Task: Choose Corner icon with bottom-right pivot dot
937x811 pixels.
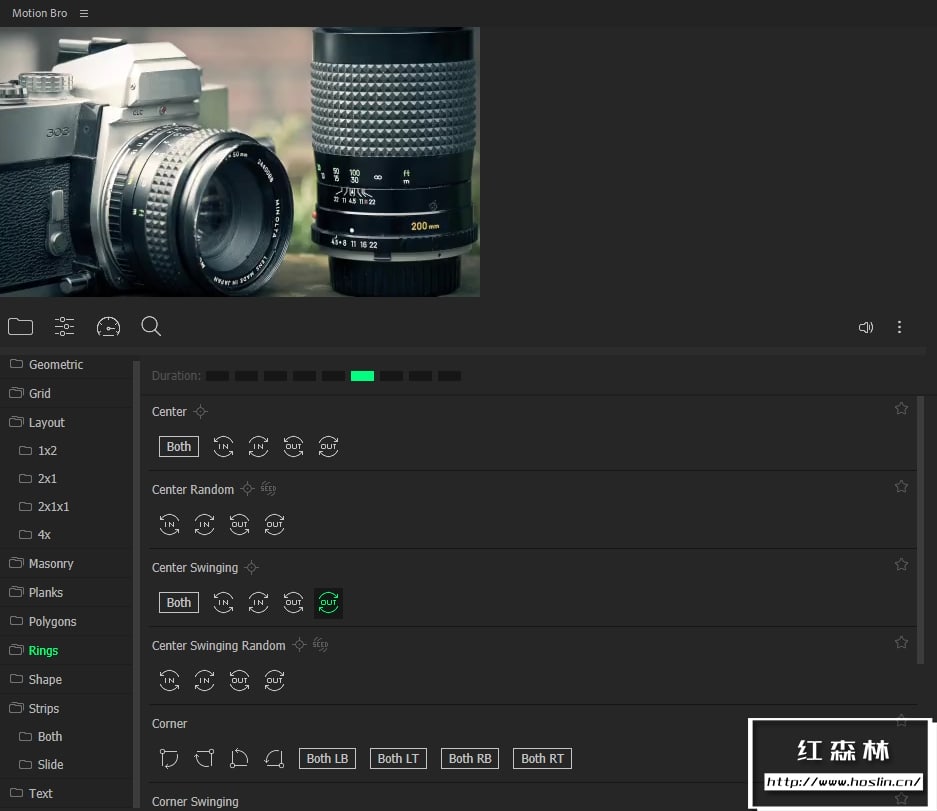Action: click(274, 758)
